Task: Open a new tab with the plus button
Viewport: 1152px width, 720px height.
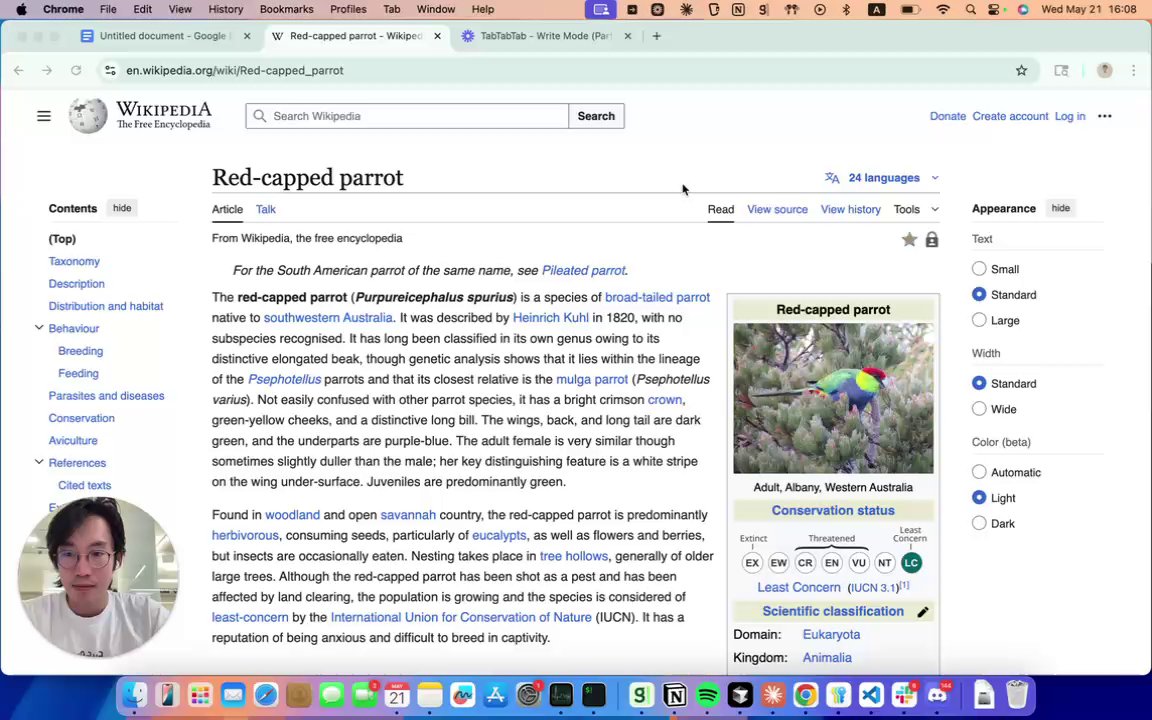Action: [657, 36]
